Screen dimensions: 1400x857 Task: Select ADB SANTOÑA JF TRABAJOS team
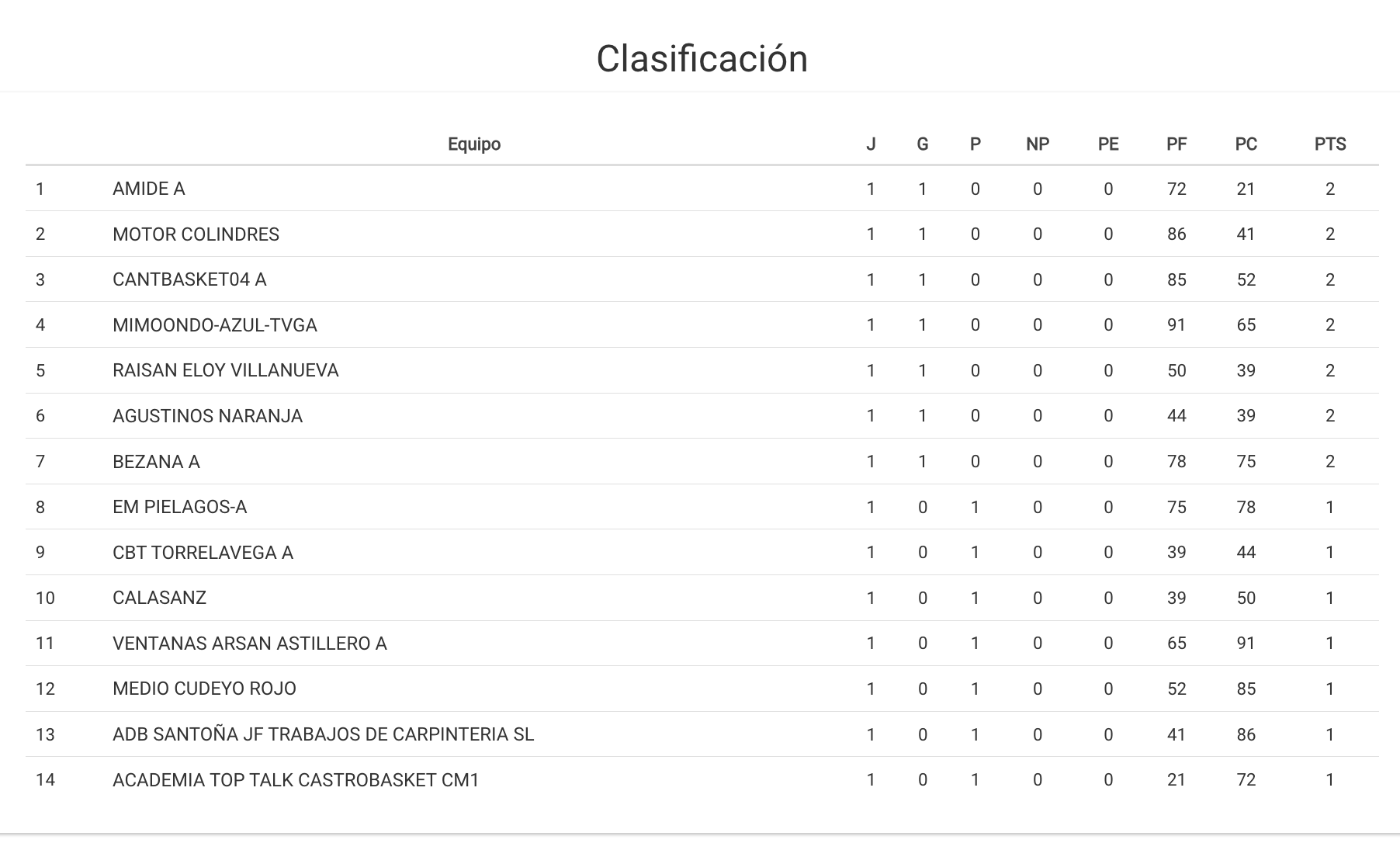click(x=323, y=734)
